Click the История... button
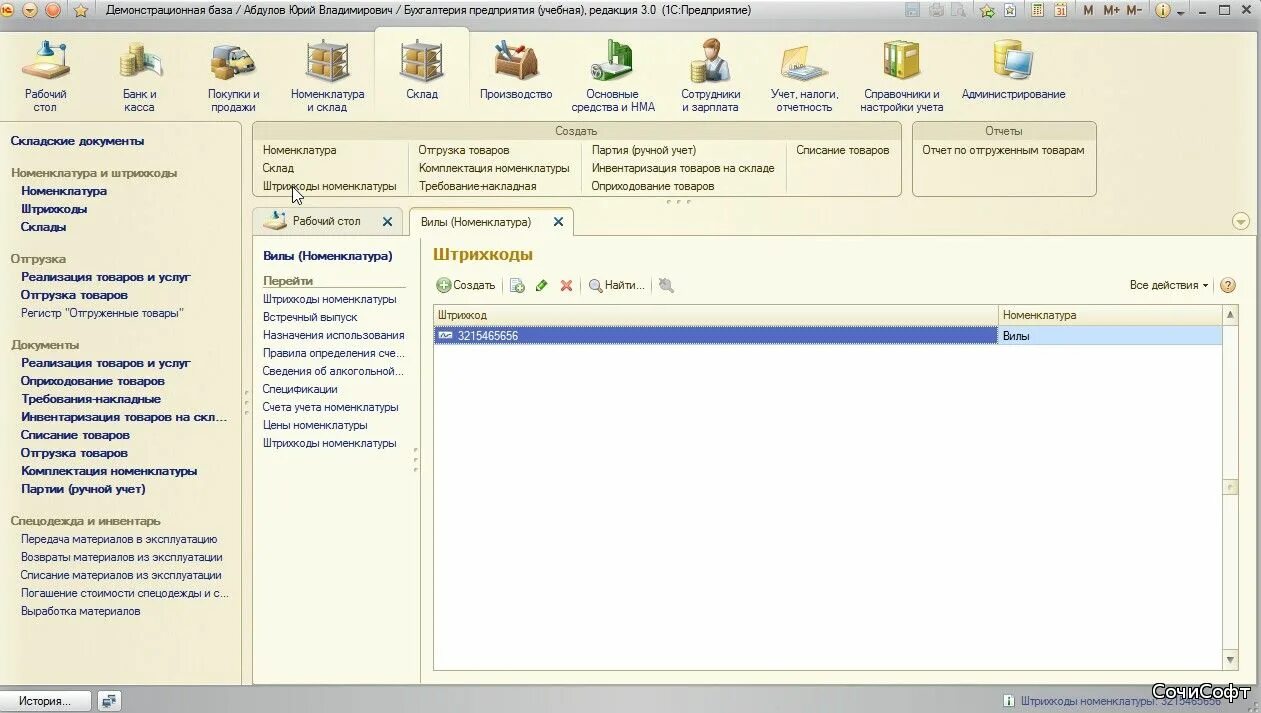The width and height of the screenshot is (1261, 713). pos(45,701)
